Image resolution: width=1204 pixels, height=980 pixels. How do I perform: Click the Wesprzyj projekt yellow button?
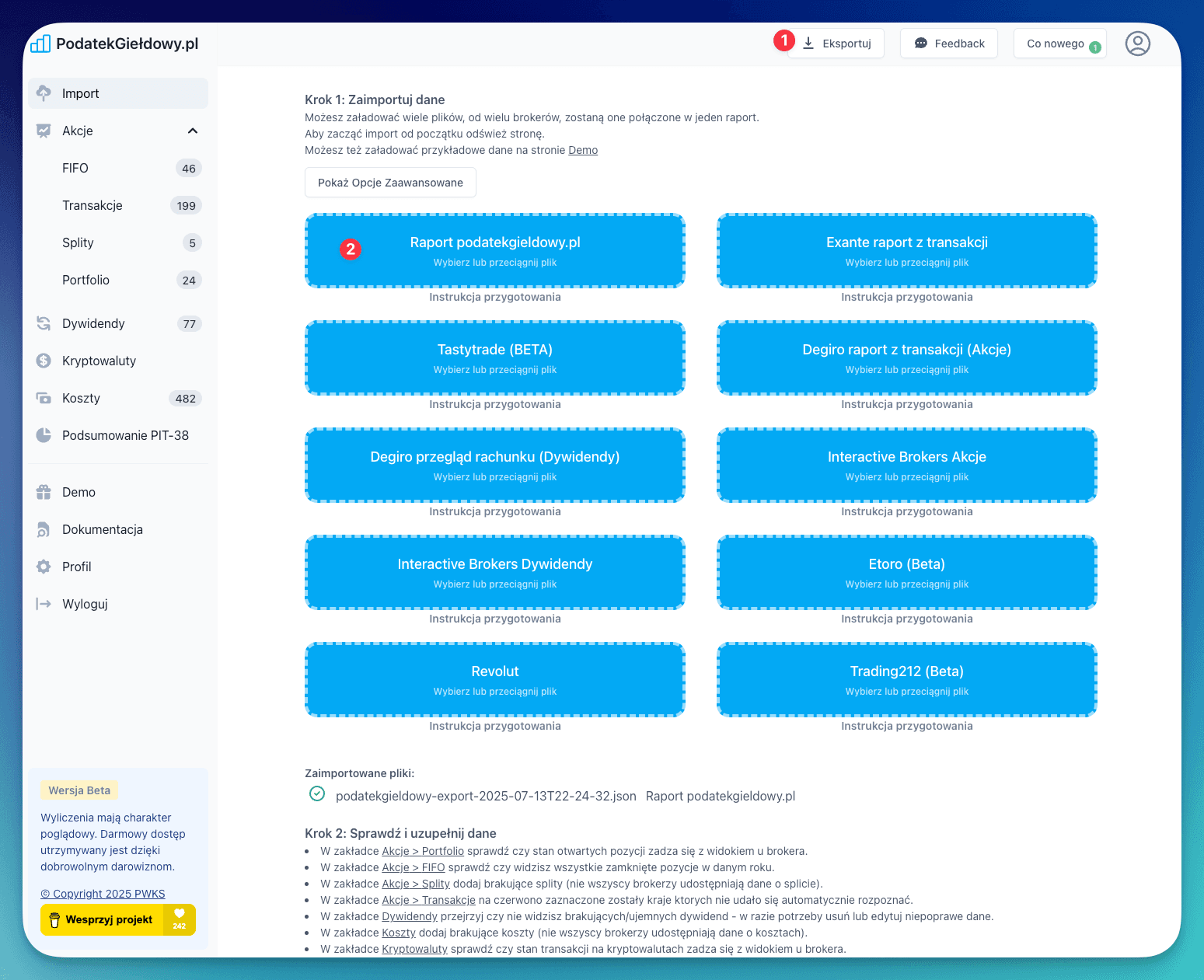point(117,919)
